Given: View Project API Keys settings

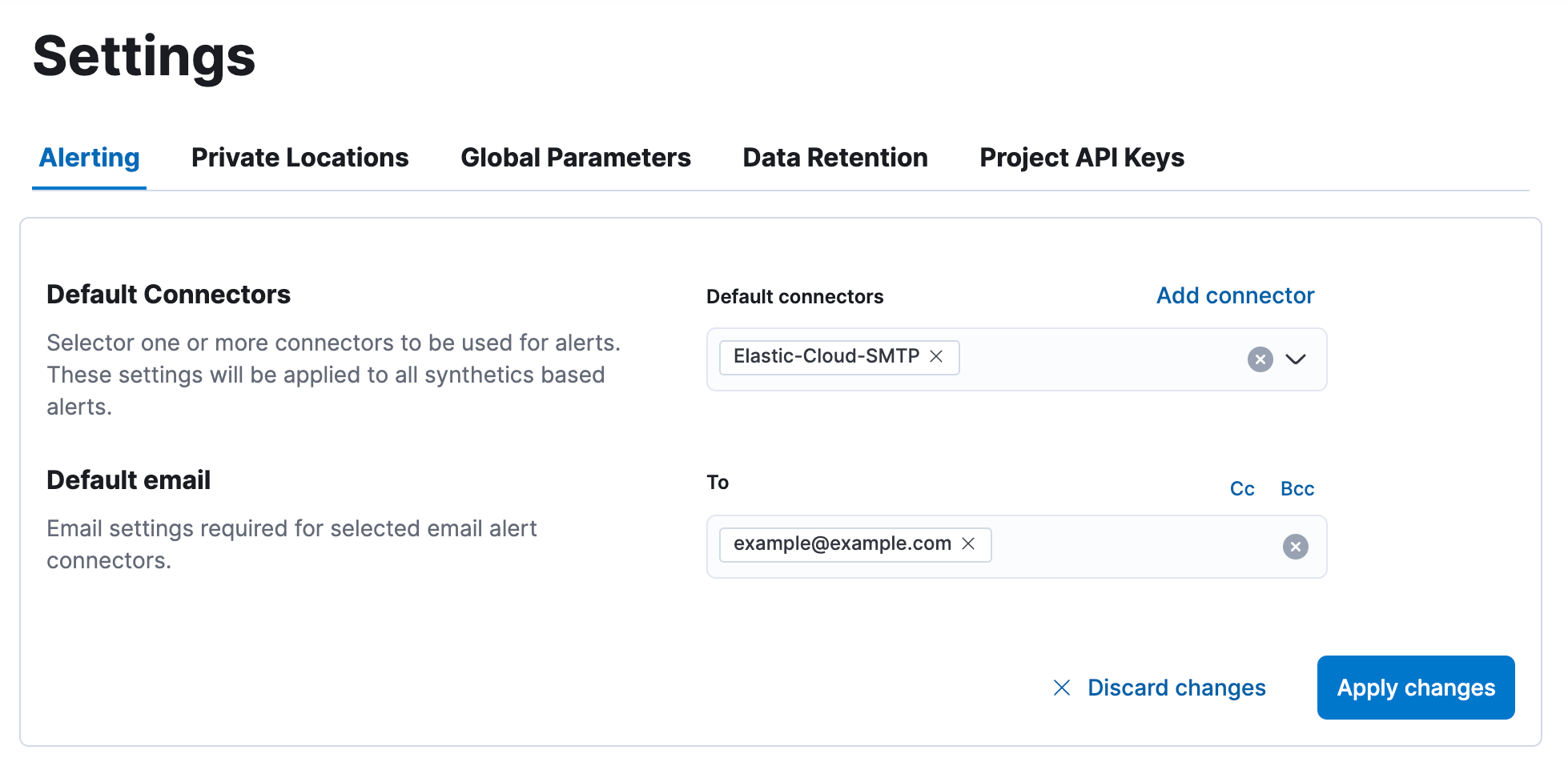Looking at the screenshot, I should point(1081,158).
